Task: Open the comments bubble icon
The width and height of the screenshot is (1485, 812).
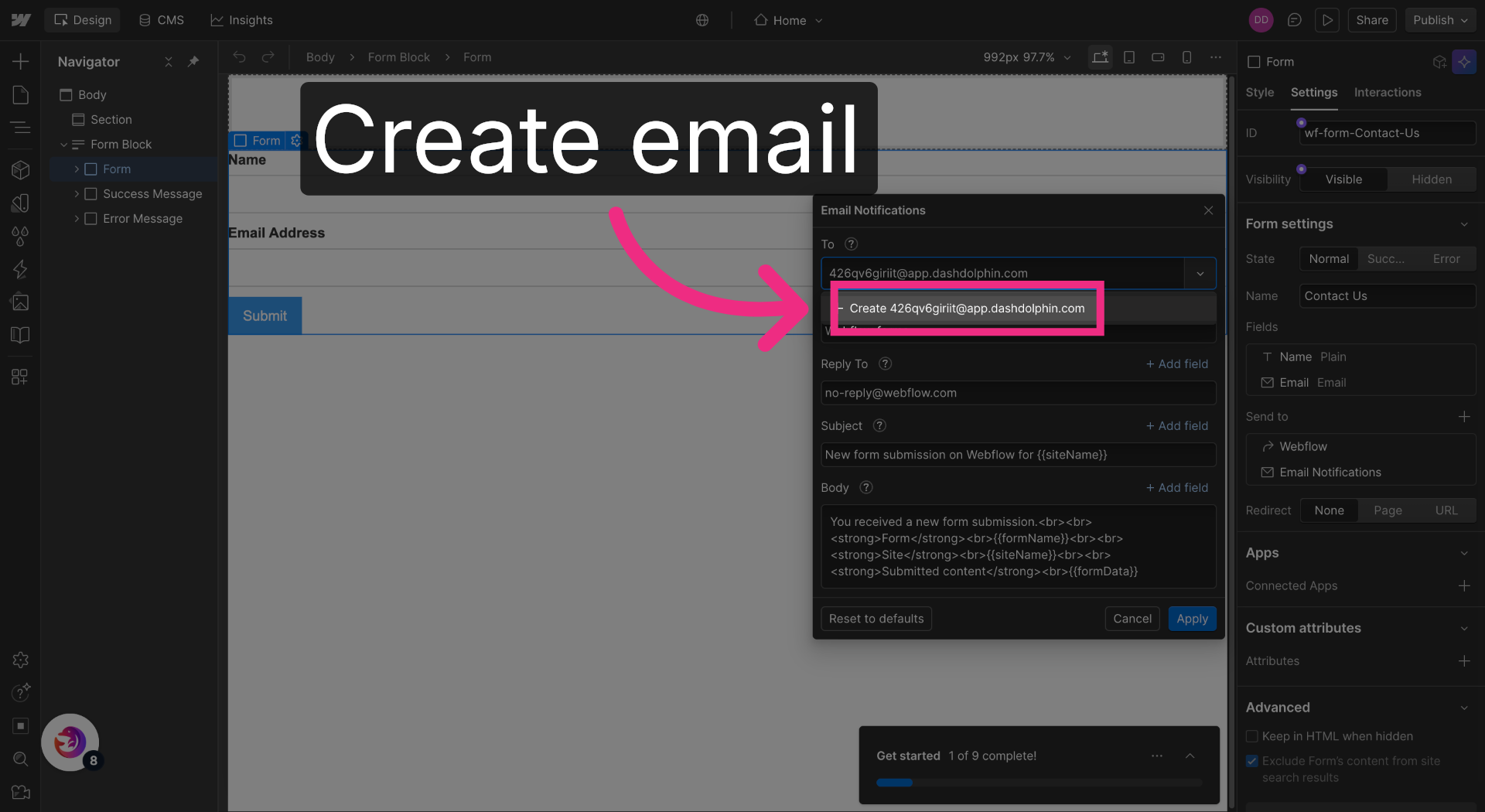Action: coord(1294,20)
